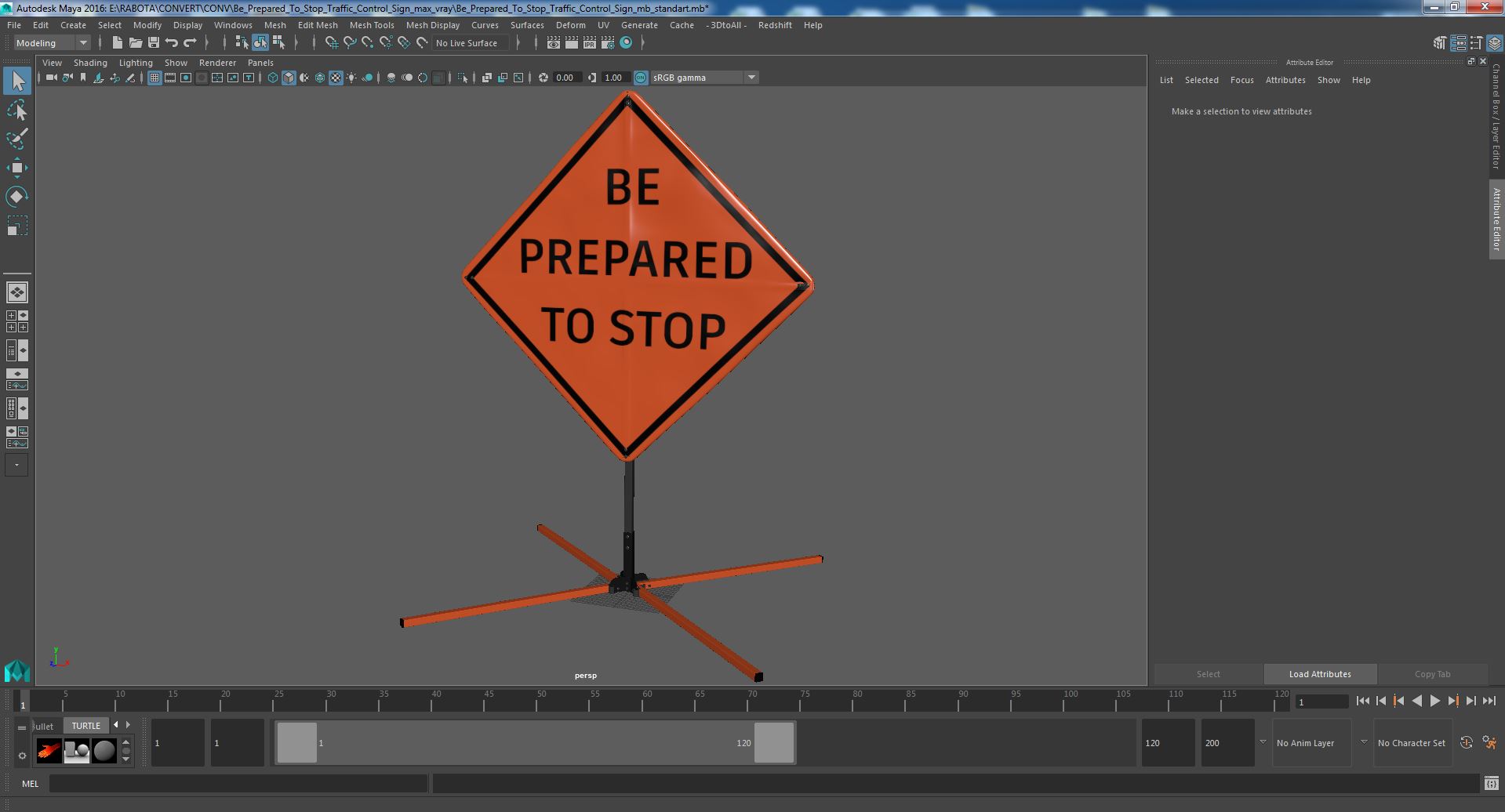The height and width of the screenshot is (812, 1505).
Task: Click the range slider end handle
Action: tap(774, 742)
